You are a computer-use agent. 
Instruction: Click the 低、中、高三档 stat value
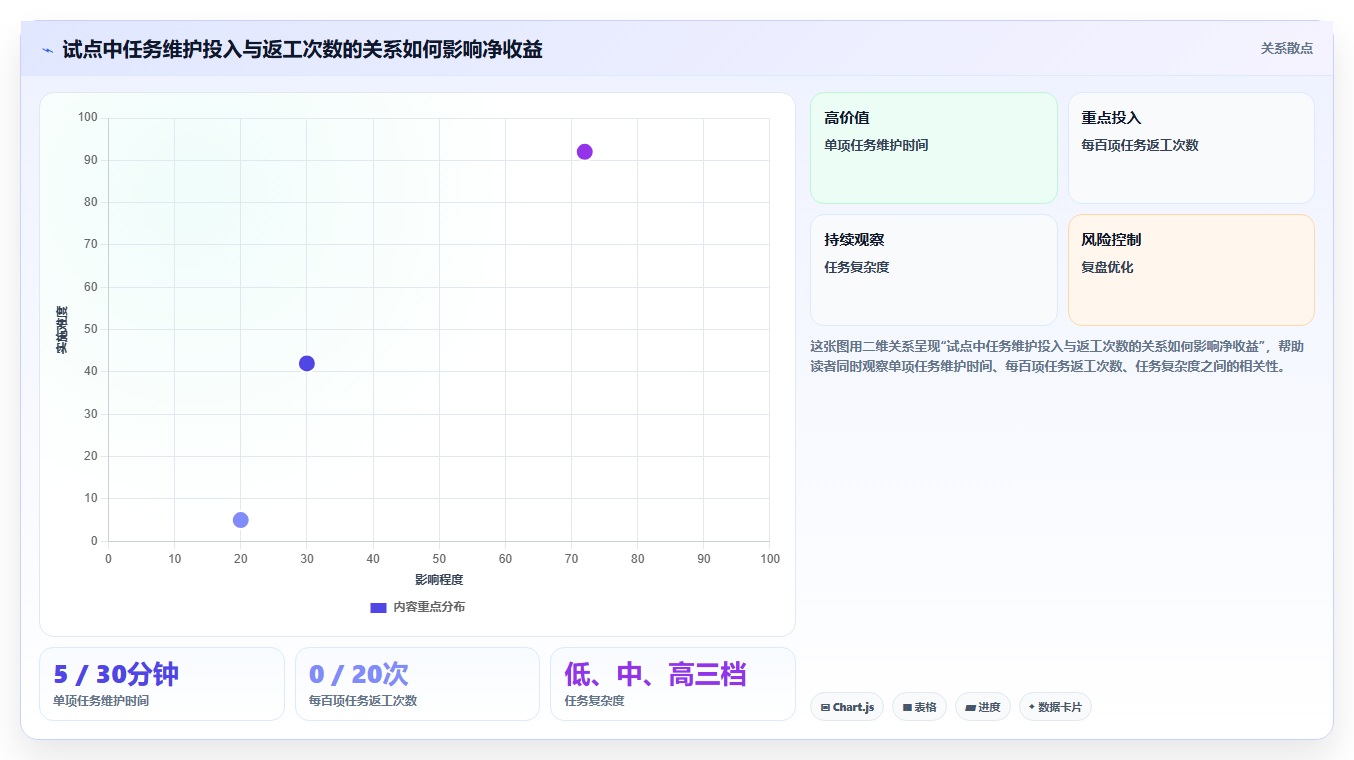click(x=655, y=674)
